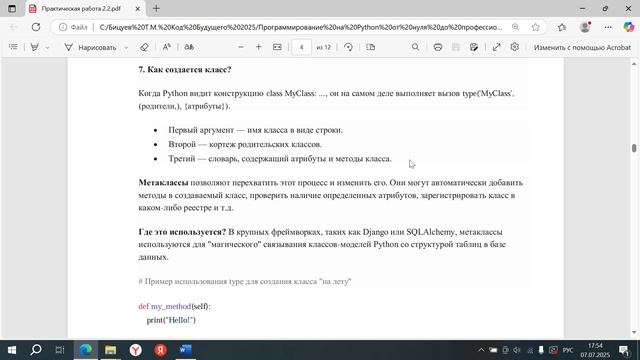Image resolution: width=640 pixels, height=360 pixels.
Task: Click Изменить с помощью Acrobat
Action: pyautogui.click(x=582, y=47)
